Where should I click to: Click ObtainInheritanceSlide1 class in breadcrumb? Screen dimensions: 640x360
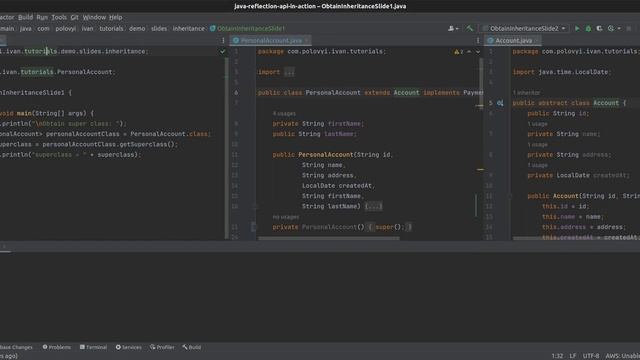pos(247,29)
